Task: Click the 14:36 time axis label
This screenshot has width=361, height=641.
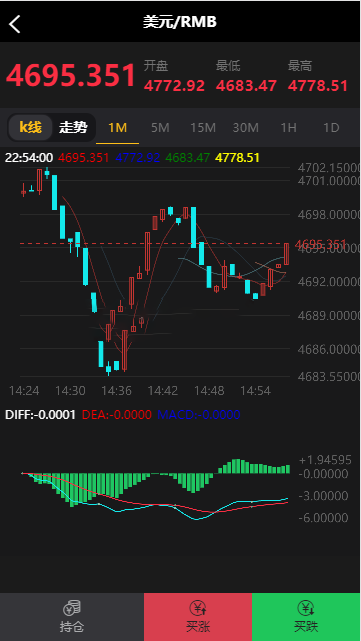Action: coord(117,391)
